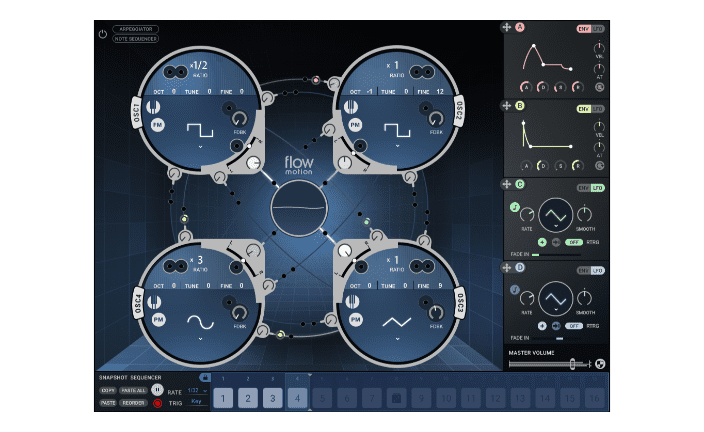The image size is (704, 432).
Task: Click the OSC2 FDBK knob
Action: [436, 119]
